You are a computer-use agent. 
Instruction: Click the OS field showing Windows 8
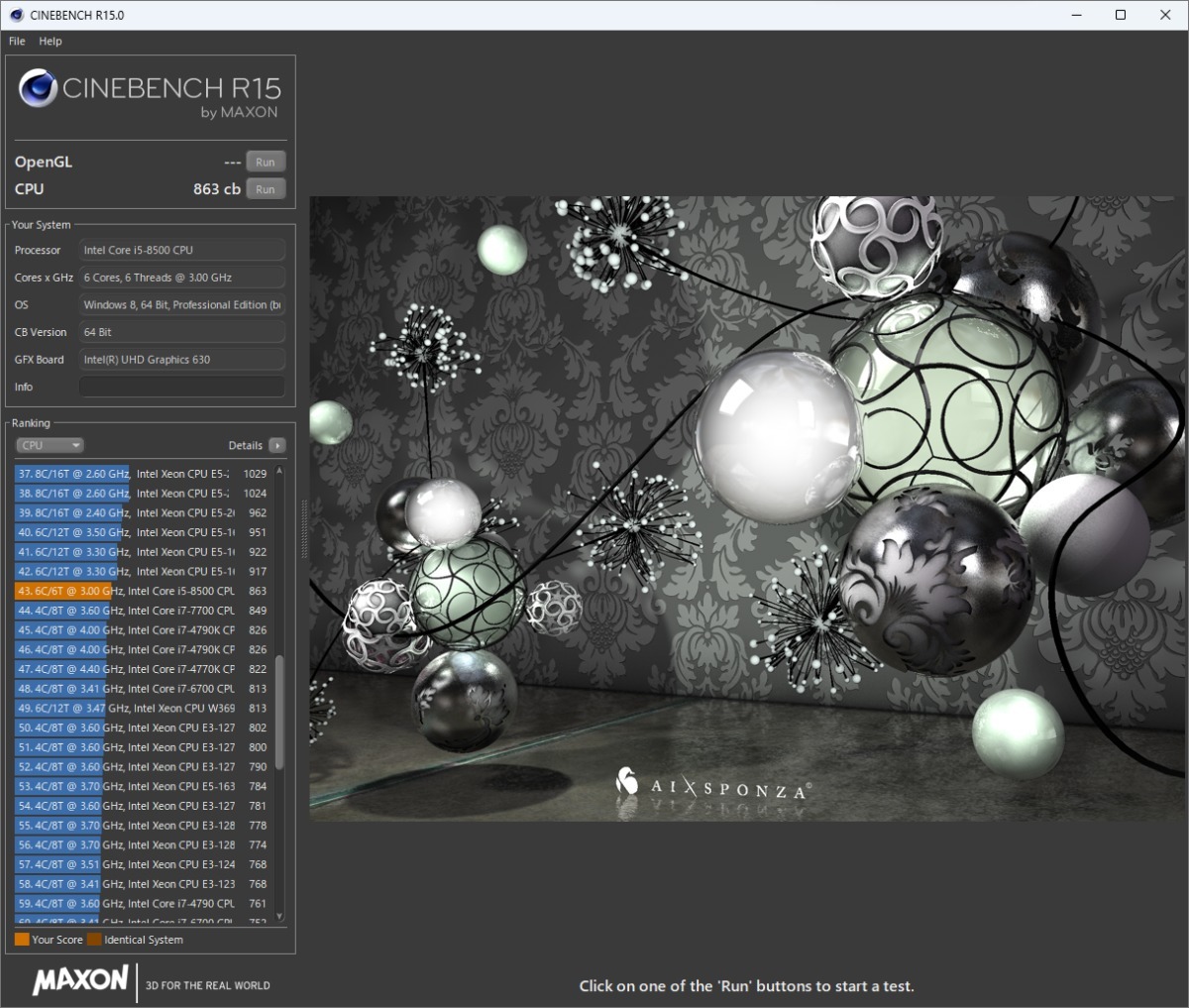pos(182,305)
